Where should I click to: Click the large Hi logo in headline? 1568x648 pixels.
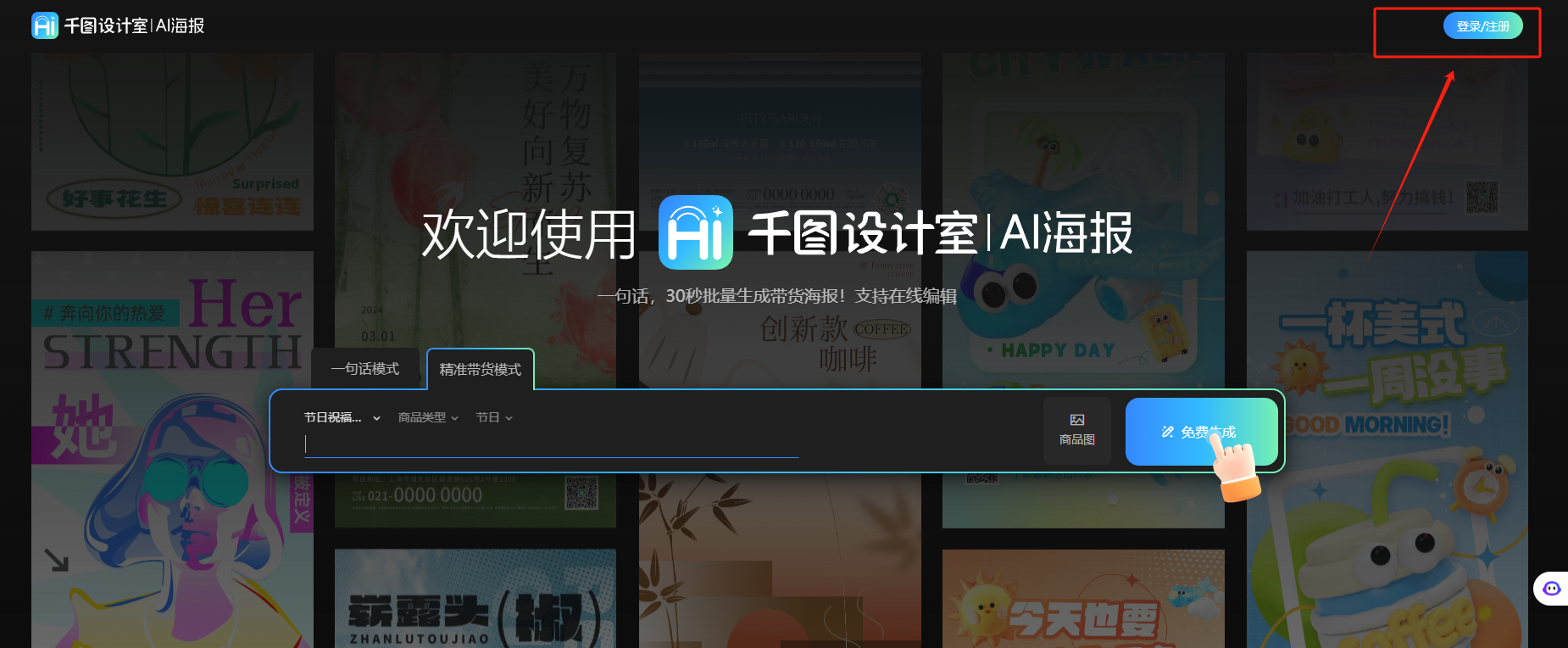[696, 232]
